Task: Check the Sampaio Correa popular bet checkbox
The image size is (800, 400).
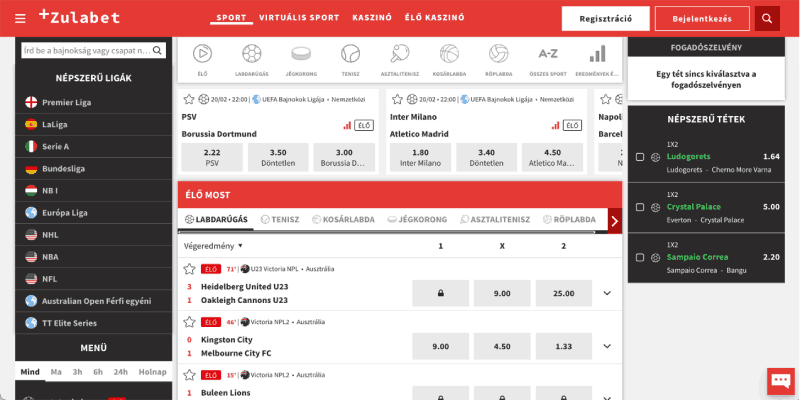Action: coord(640,258)
